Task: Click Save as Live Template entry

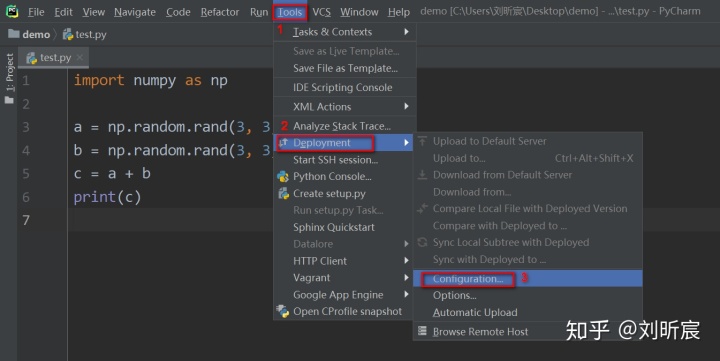Action: [x=345, y=51]
